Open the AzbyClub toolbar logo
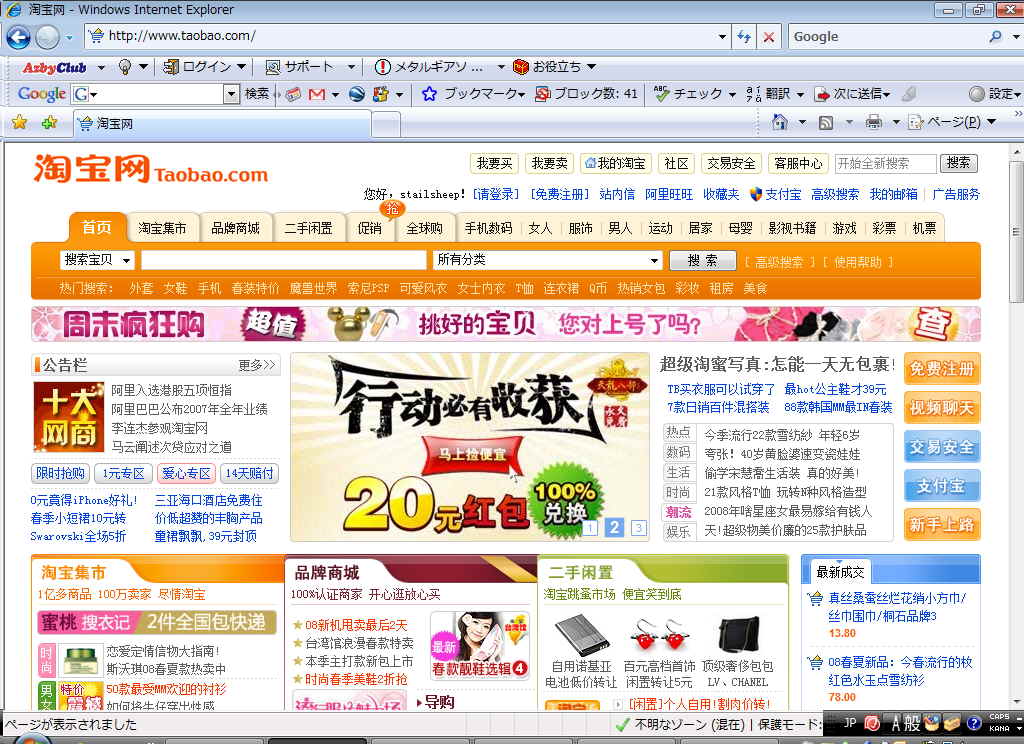The image size is (1024, 744). (54, 67)
